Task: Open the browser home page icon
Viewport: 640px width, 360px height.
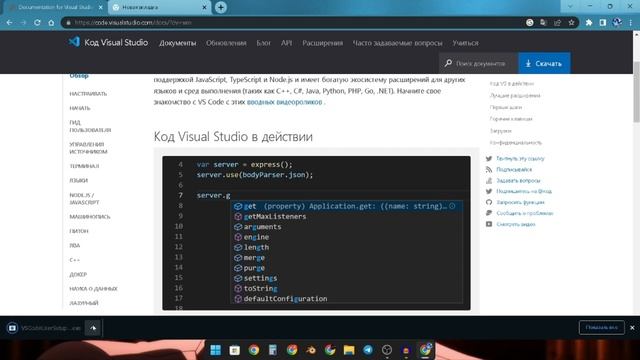Action: click(x=51, y=22)
